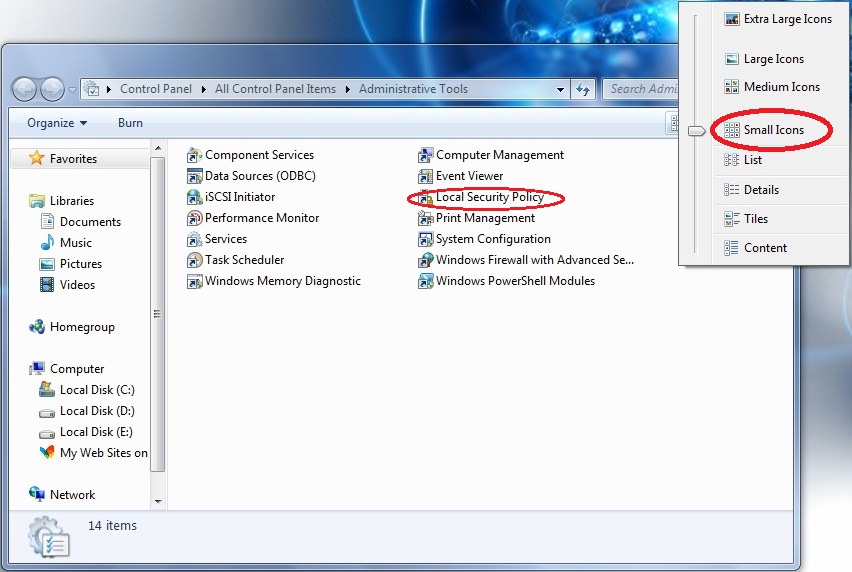The width and height of the screenshot is (852, 572).
Task: Click the Homegroup icon in sidebar
Action: 36,326
